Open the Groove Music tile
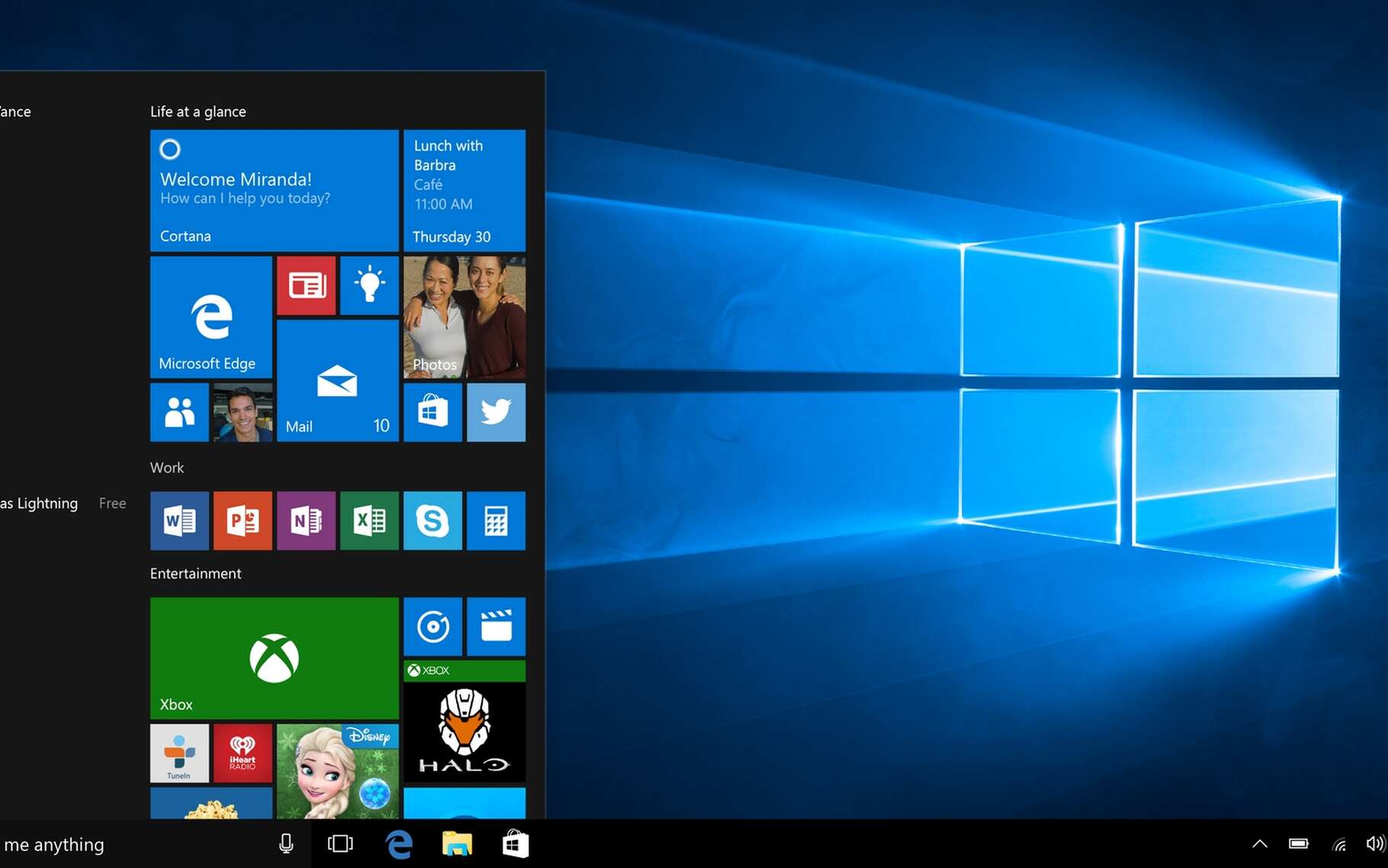1388x868 pixels. pyautogui.click(x=433, y=627)
